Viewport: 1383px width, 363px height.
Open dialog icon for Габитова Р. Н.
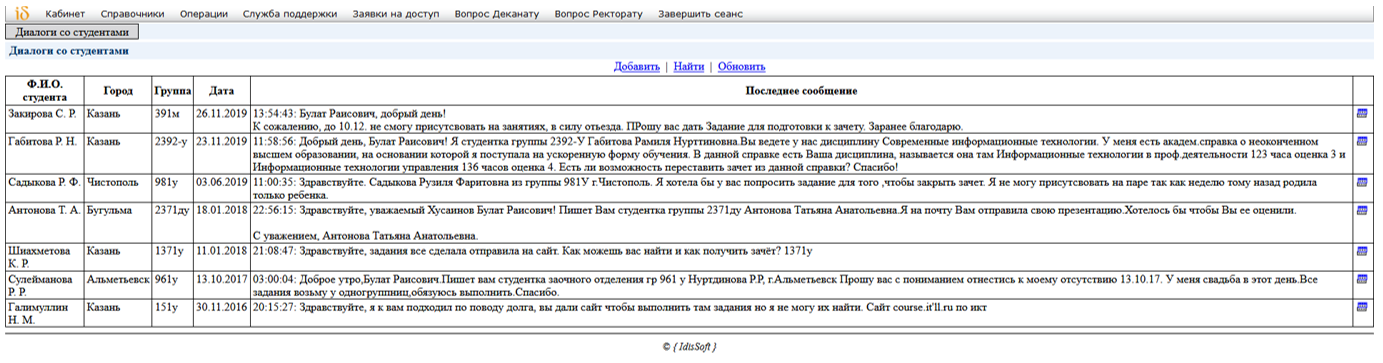[x=1362, y=142]
